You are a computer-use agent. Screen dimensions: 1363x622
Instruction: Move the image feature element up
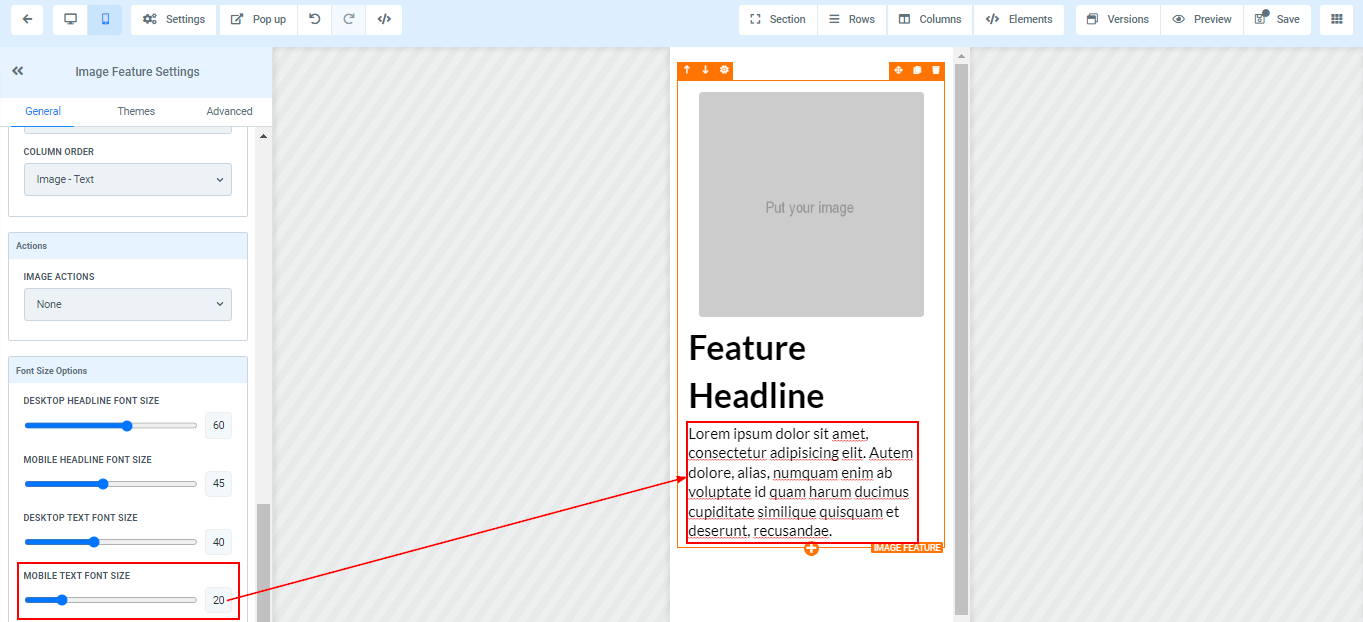[687, 70]
